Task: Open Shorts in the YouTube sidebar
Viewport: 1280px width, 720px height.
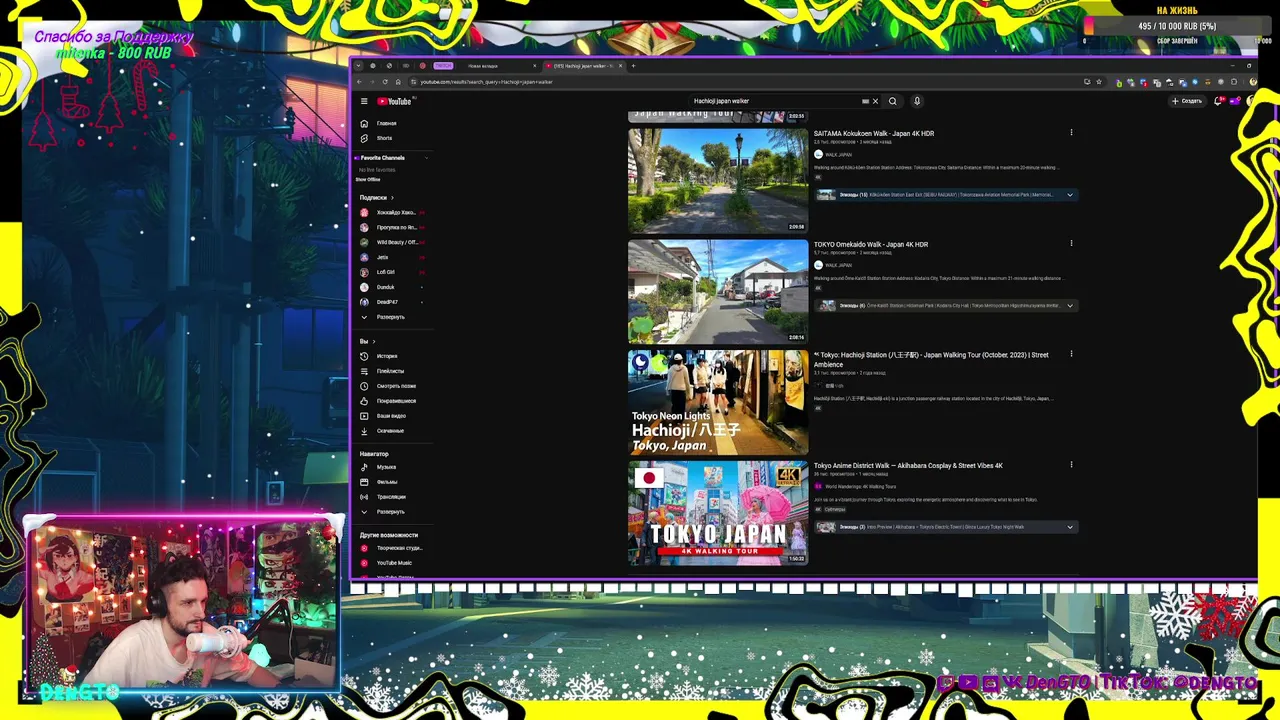Action: [x=384, y=138]
